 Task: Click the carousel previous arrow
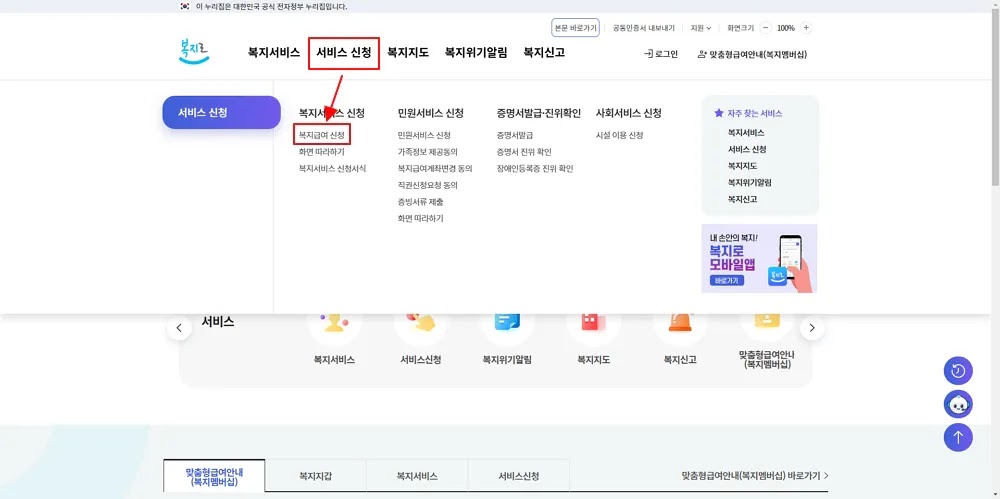click(x=179, y=328)
